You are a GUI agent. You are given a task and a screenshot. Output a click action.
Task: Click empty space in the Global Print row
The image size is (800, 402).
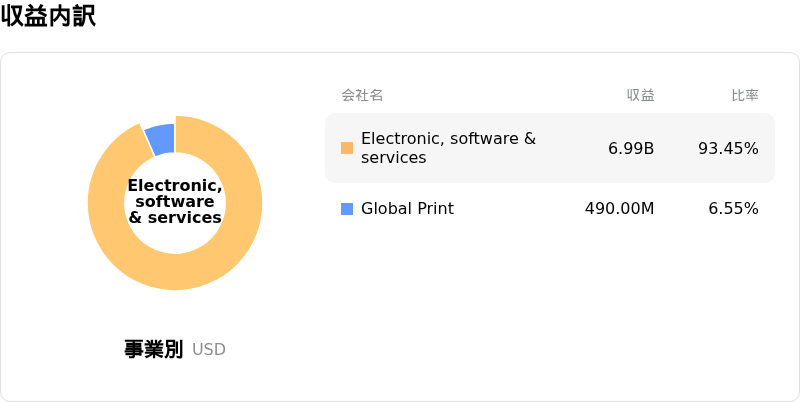pyautogui.click(x=520, y=209)
